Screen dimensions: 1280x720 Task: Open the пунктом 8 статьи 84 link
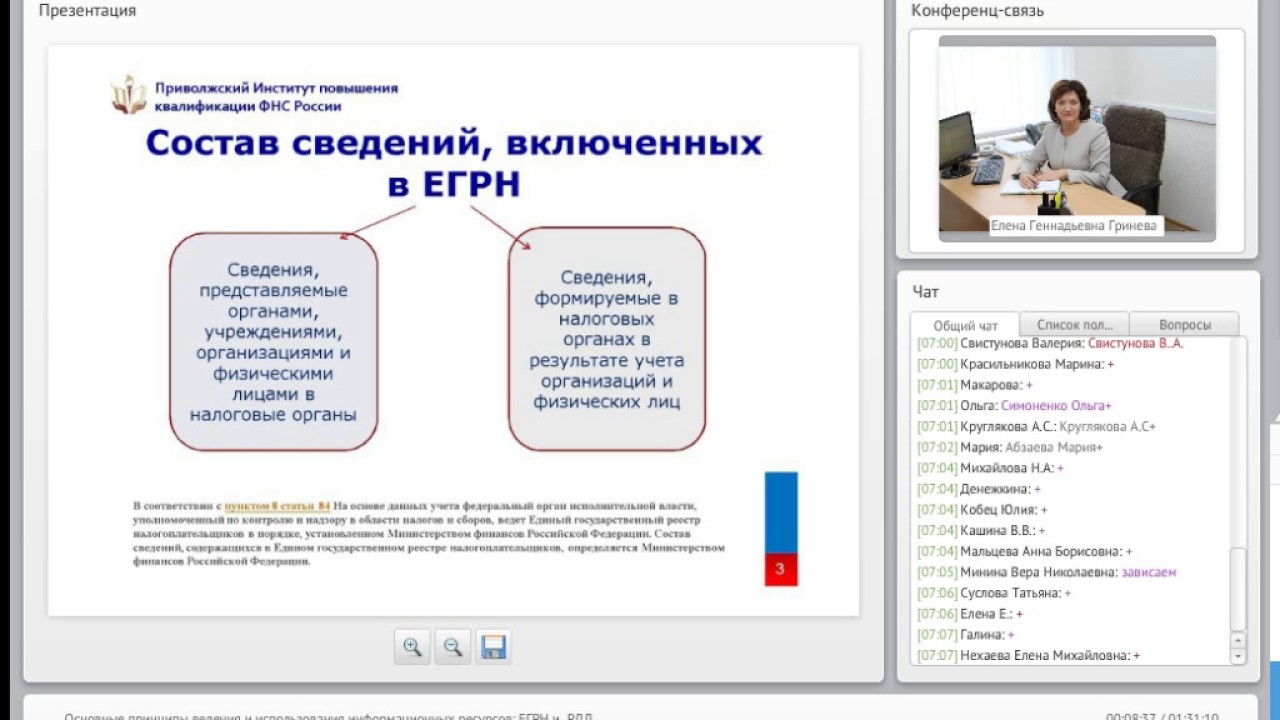(277, 506)
